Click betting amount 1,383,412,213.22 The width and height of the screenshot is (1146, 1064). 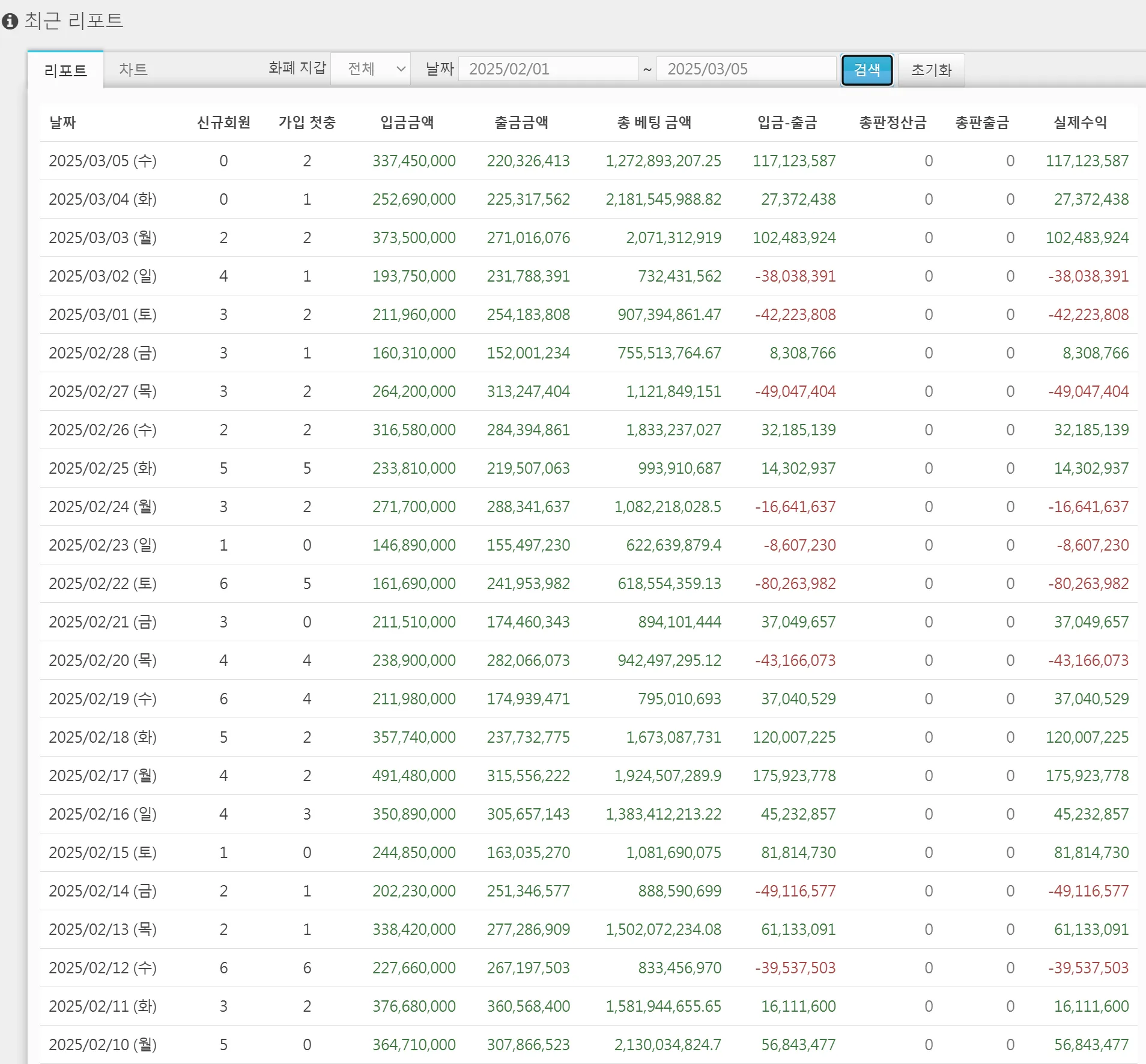(x=663, y=814)
